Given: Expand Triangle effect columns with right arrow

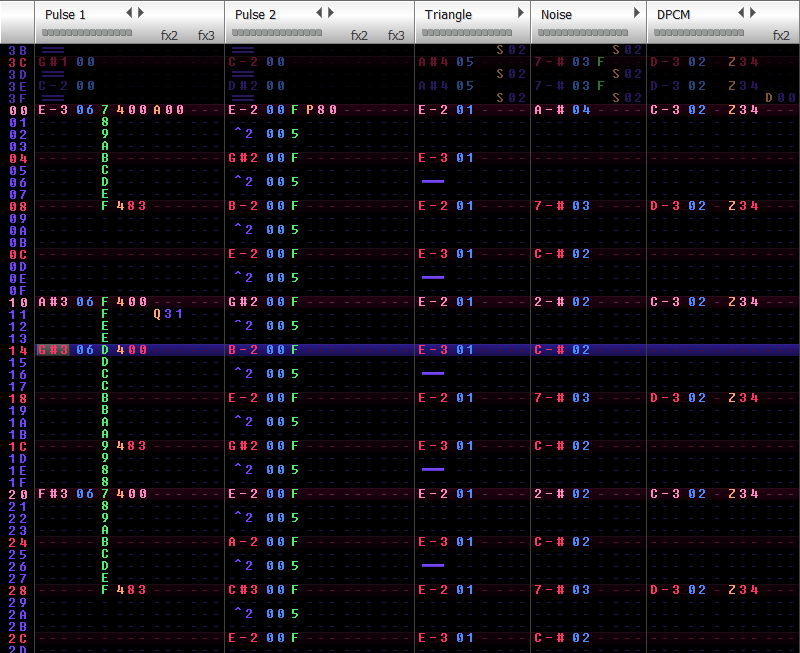Looking at the screenshot, I should tap(520, 13).
